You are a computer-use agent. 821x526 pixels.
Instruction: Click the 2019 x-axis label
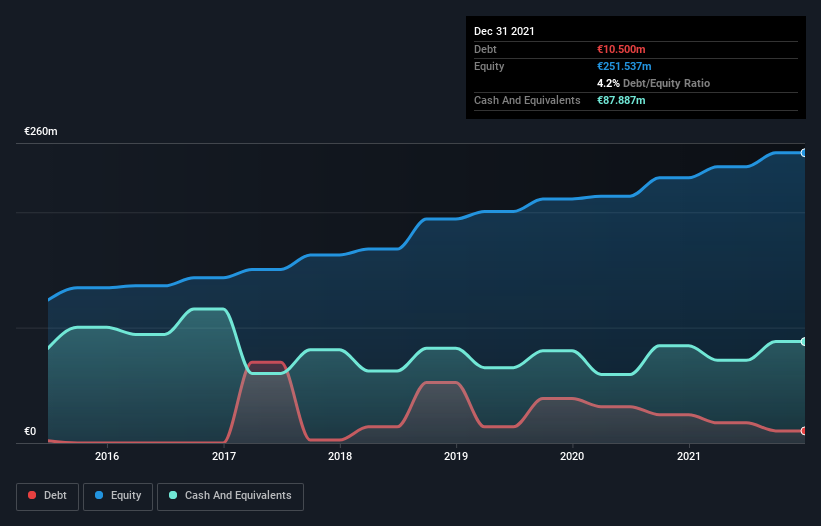click(x=456, y=456)
